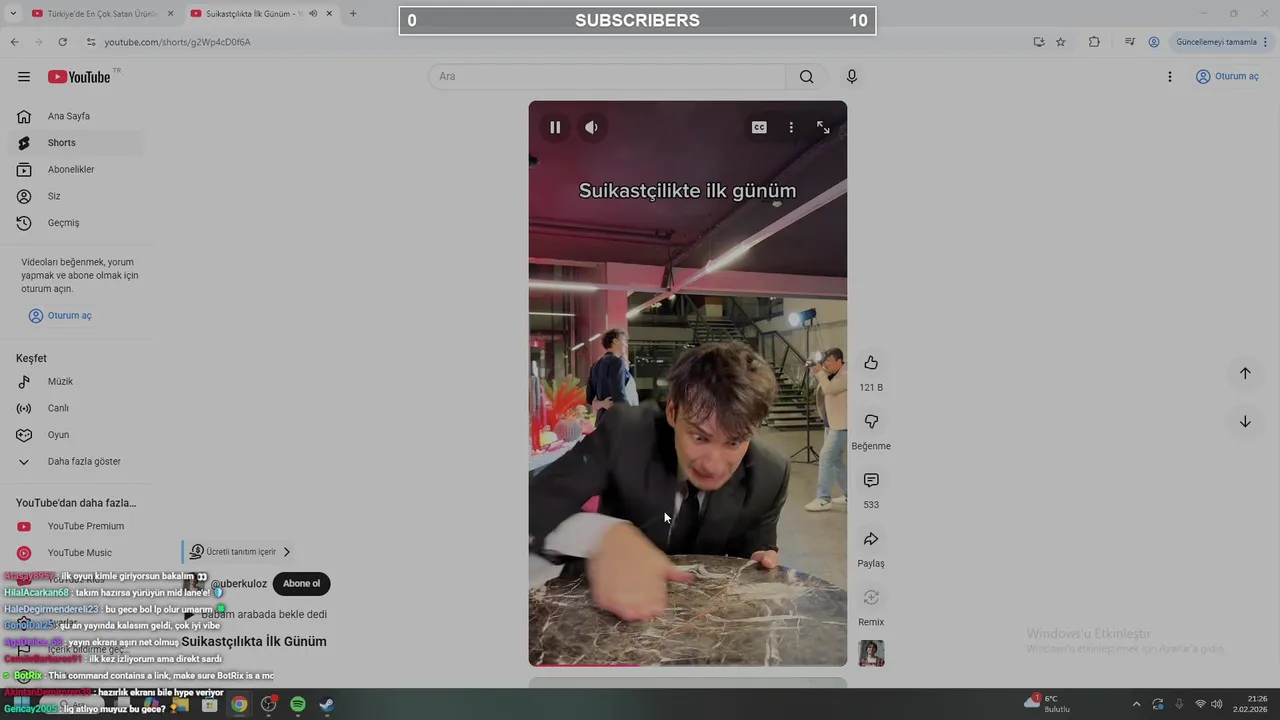Image resolution: width=1280 pixels, height=720 pixels.
Task: Close the Suikastçılıkta İlk Günüm tab
Action: [329, 14]
